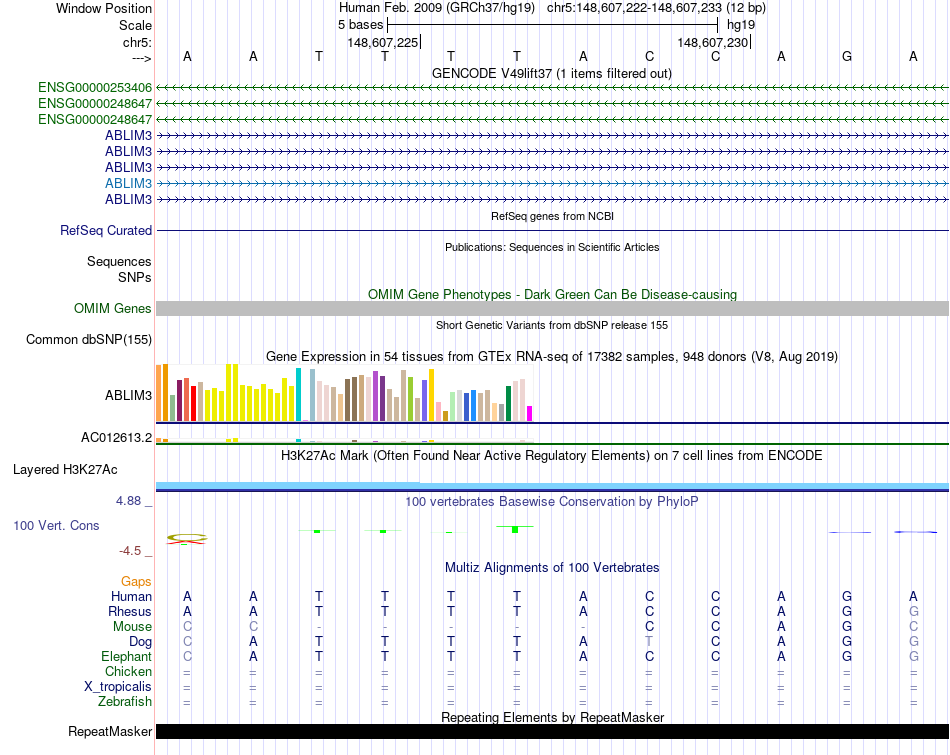The image size is (950, 755).
Task: Click the OMIM Genes track label
Action: [x=112, y=309]
